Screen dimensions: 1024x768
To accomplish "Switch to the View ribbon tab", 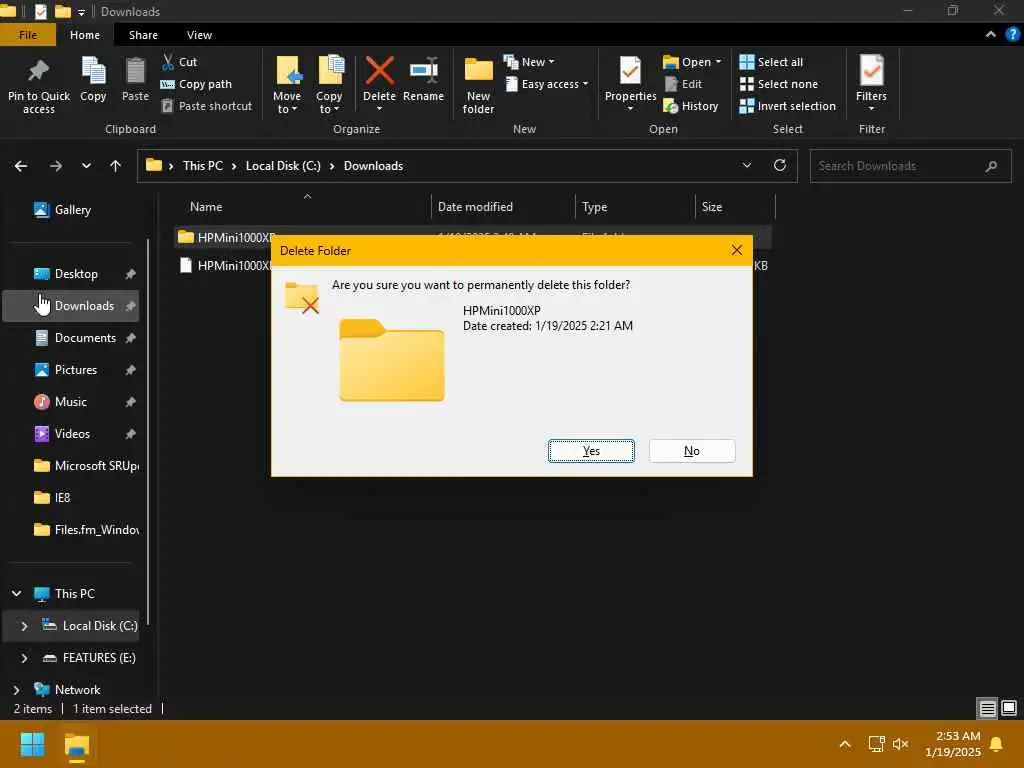I will tap(199, 35).
